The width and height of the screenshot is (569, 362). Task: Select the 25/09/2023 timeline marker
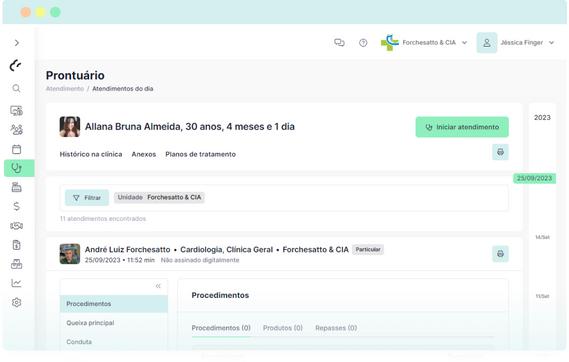click(535, 178)
